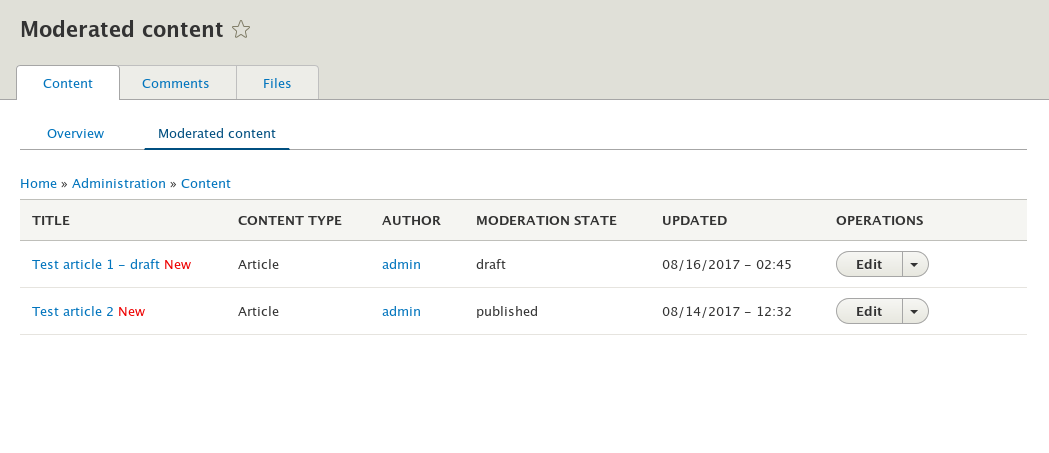
Task: Click the star shortcut icon beside the title
Action: [x=241, y=30]
